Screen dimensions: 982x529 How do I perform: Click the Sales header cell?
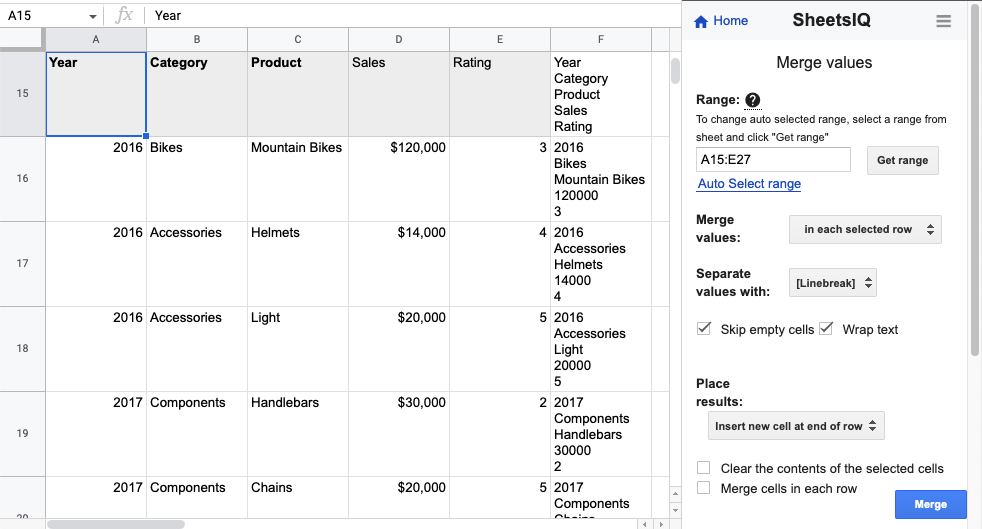pyautogui.click(x=399, y=94)
